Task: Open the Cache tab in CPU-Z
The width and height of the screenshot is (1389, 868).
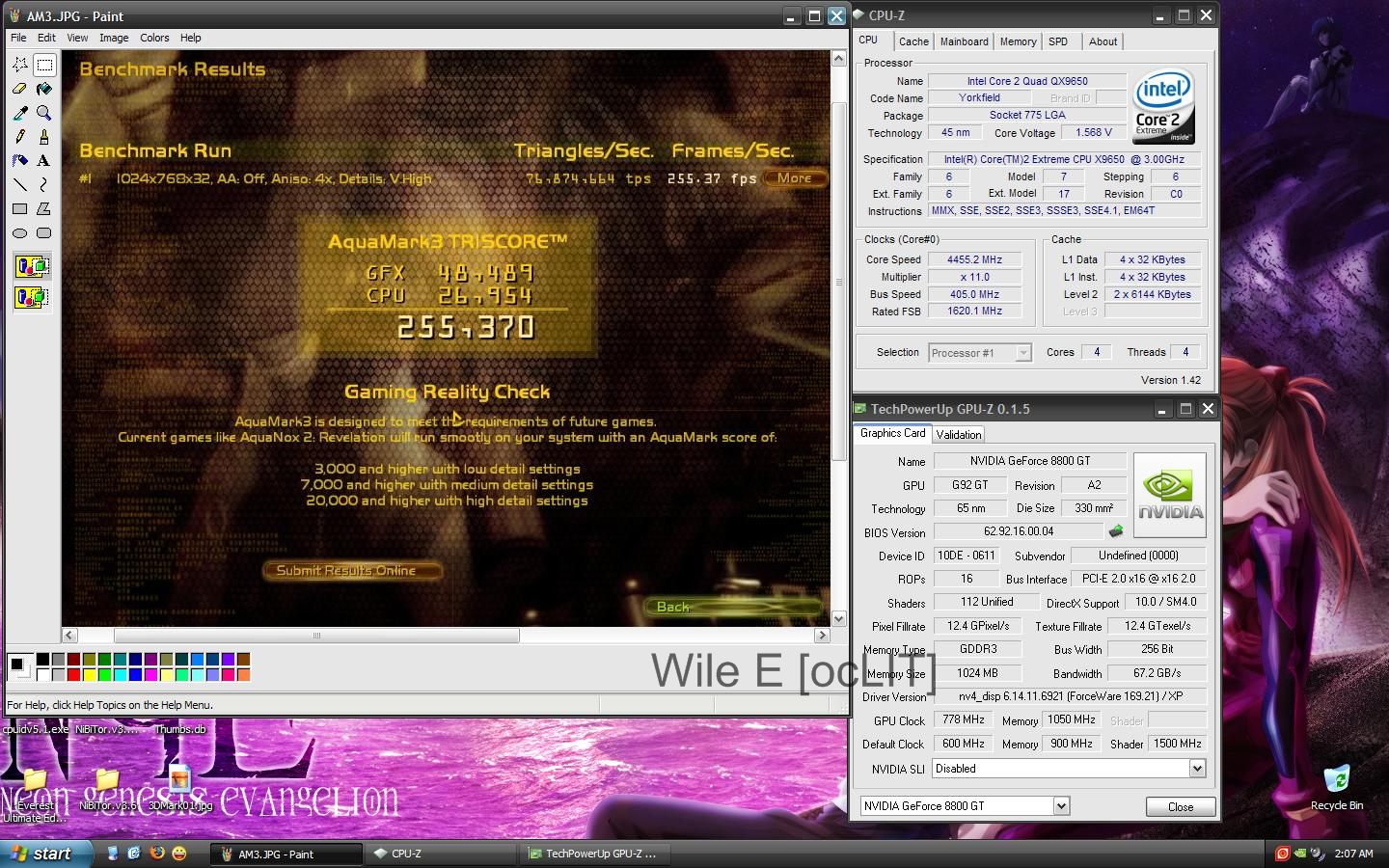Action: tap(913, 41)
